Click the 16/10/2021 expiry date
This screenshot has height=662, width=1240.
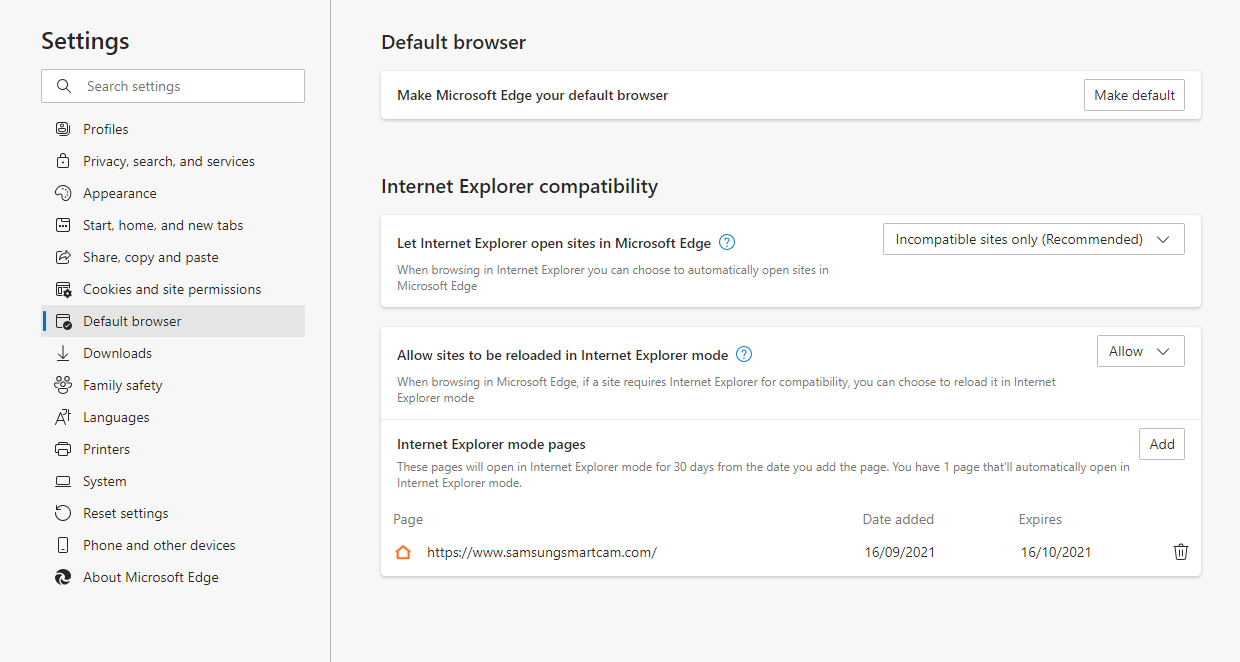click(1056, 552)
